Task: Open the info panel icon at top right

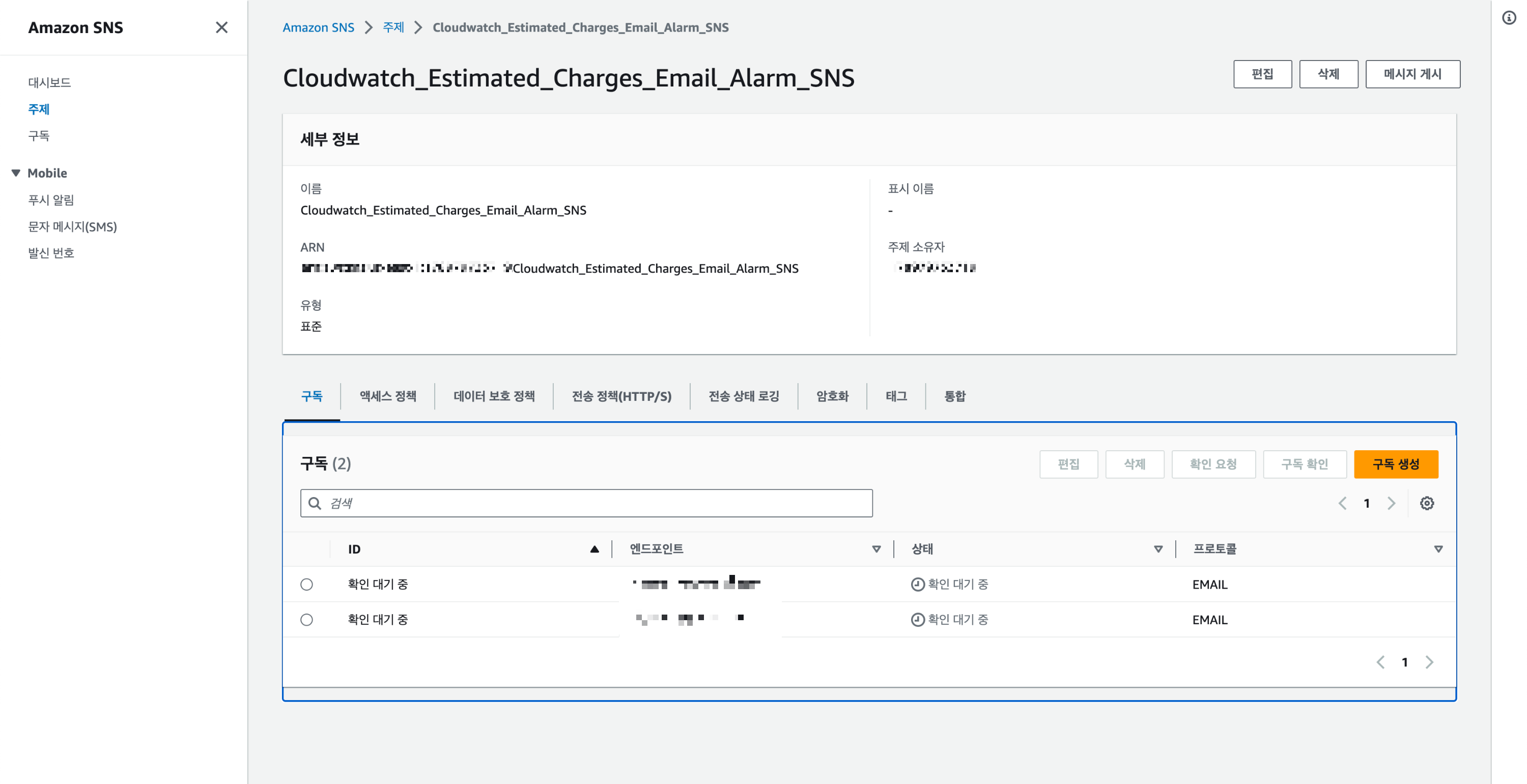Action: pos(1508,18)
